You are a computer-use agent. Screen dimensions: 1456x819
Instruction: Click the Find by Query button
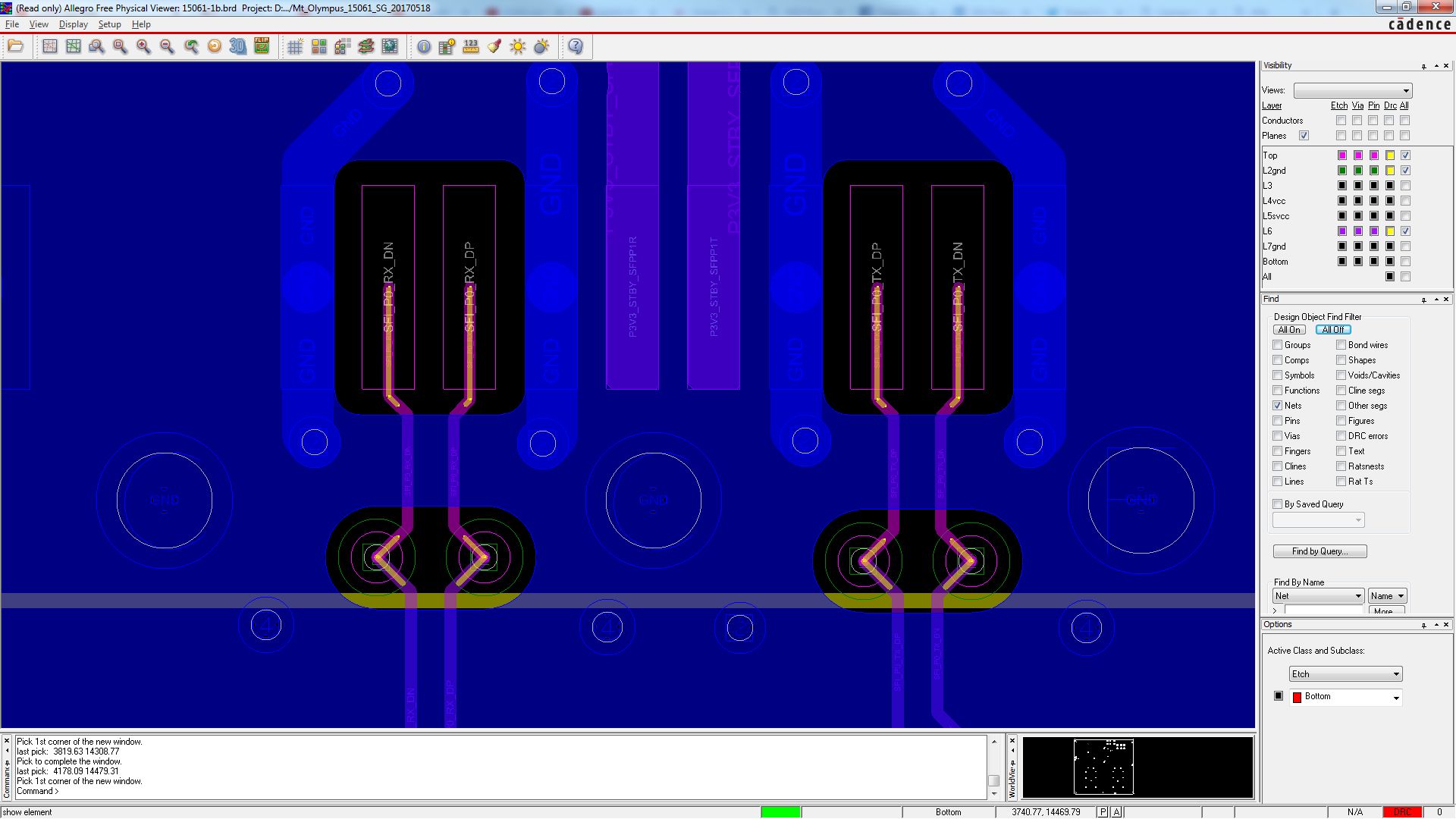(1319, 551)
